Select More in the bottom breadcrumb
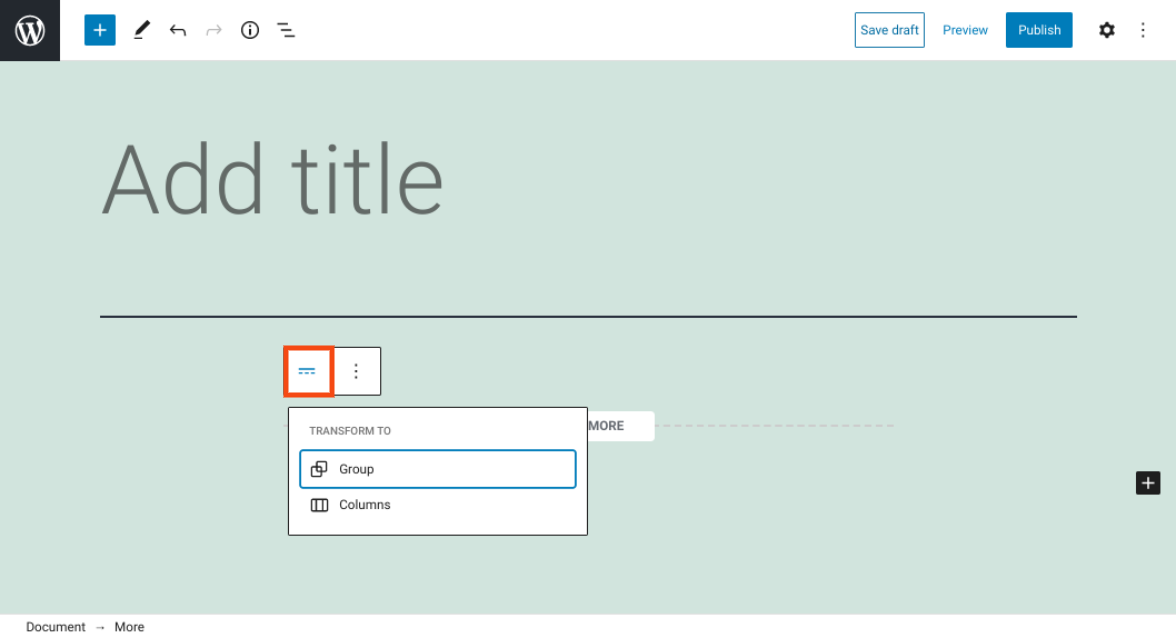This screenshot has width=1176, height=638. (129, 627)
